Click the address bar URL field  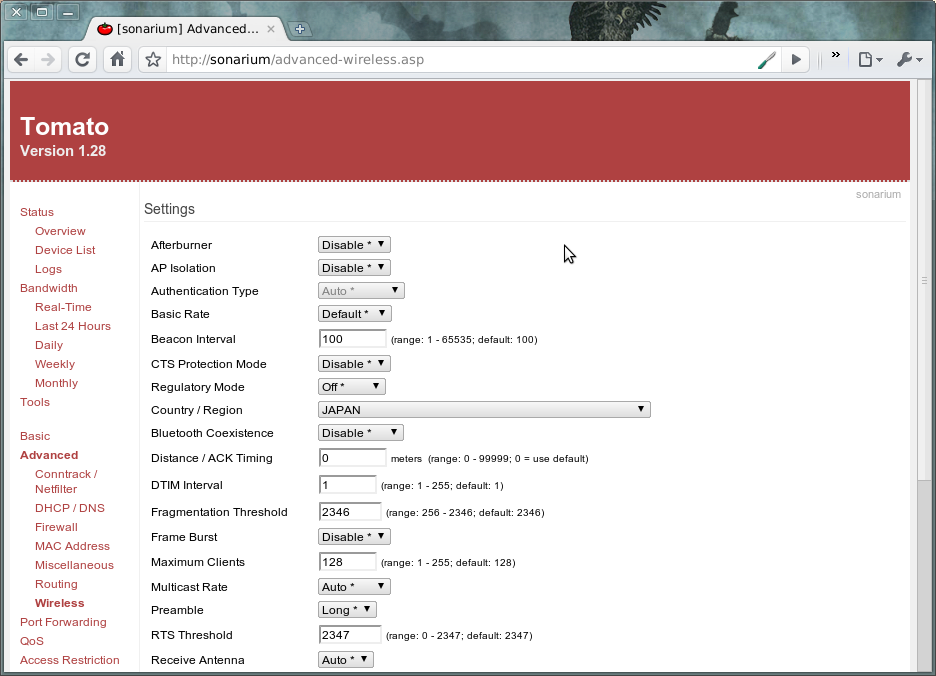[x=460, y=60]
